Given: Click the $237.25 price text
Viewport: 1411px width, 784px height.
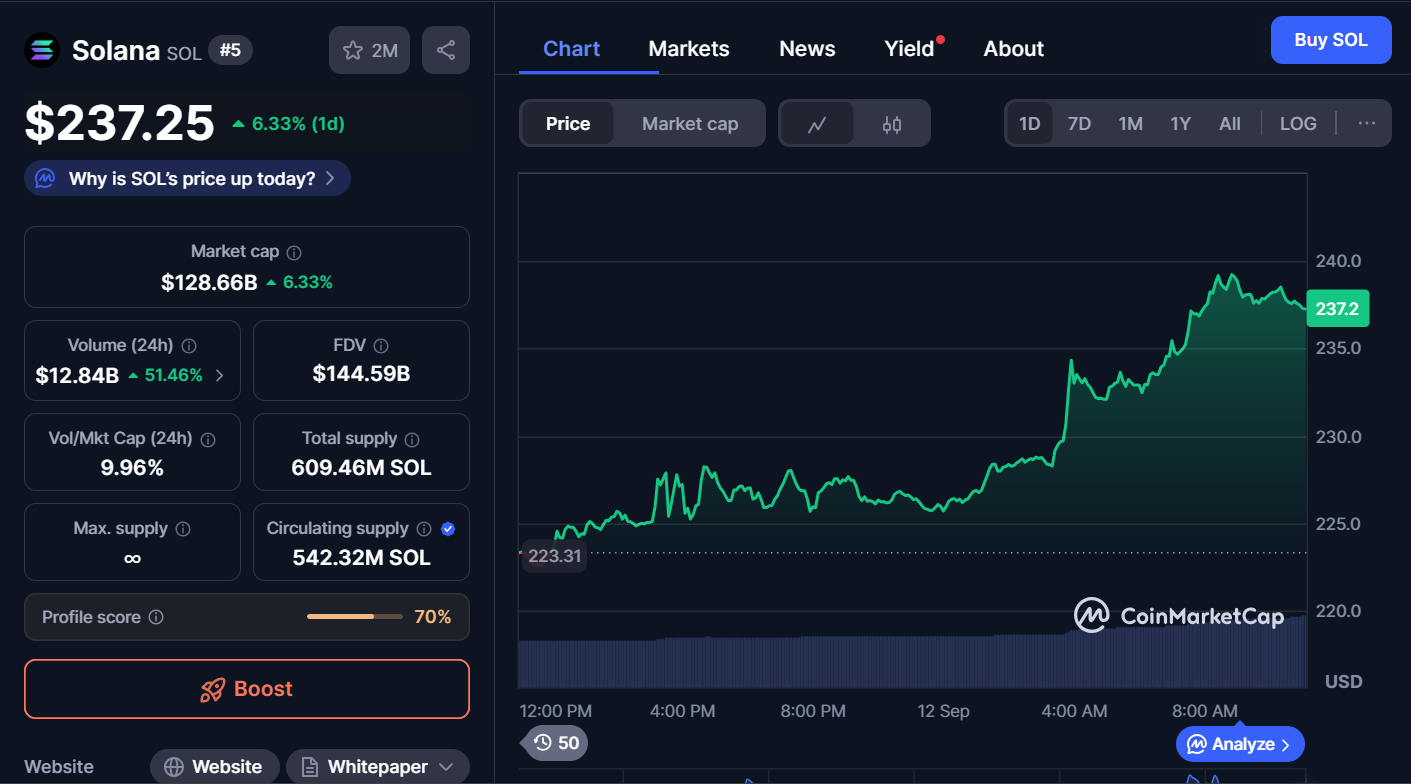Looking at the screenshot, I should click(119, 124).
